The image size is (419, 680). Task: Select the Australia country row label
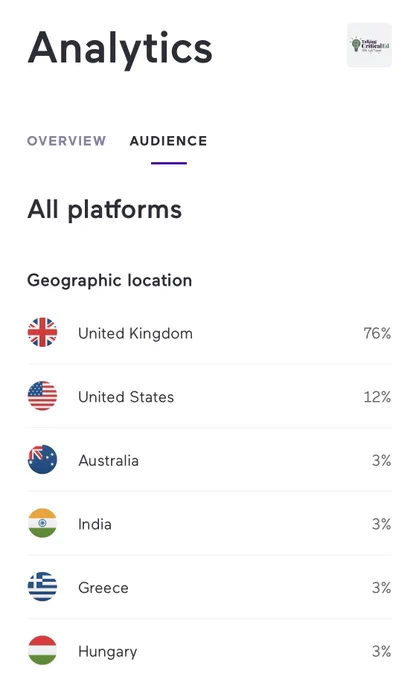(x=108, y=461)
